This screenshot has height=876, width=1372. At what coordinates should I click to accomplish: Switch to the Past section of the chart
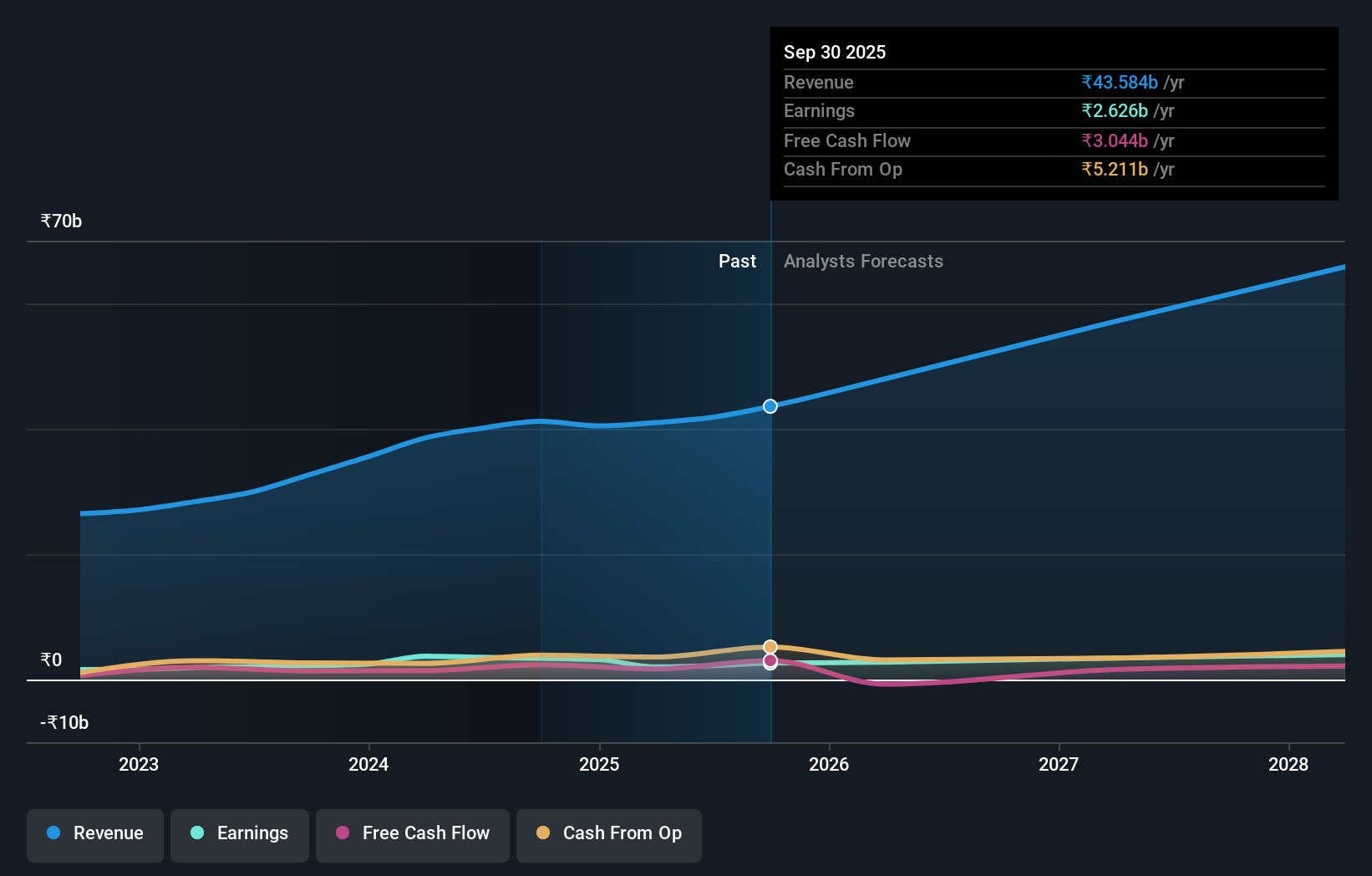(737, 261)
